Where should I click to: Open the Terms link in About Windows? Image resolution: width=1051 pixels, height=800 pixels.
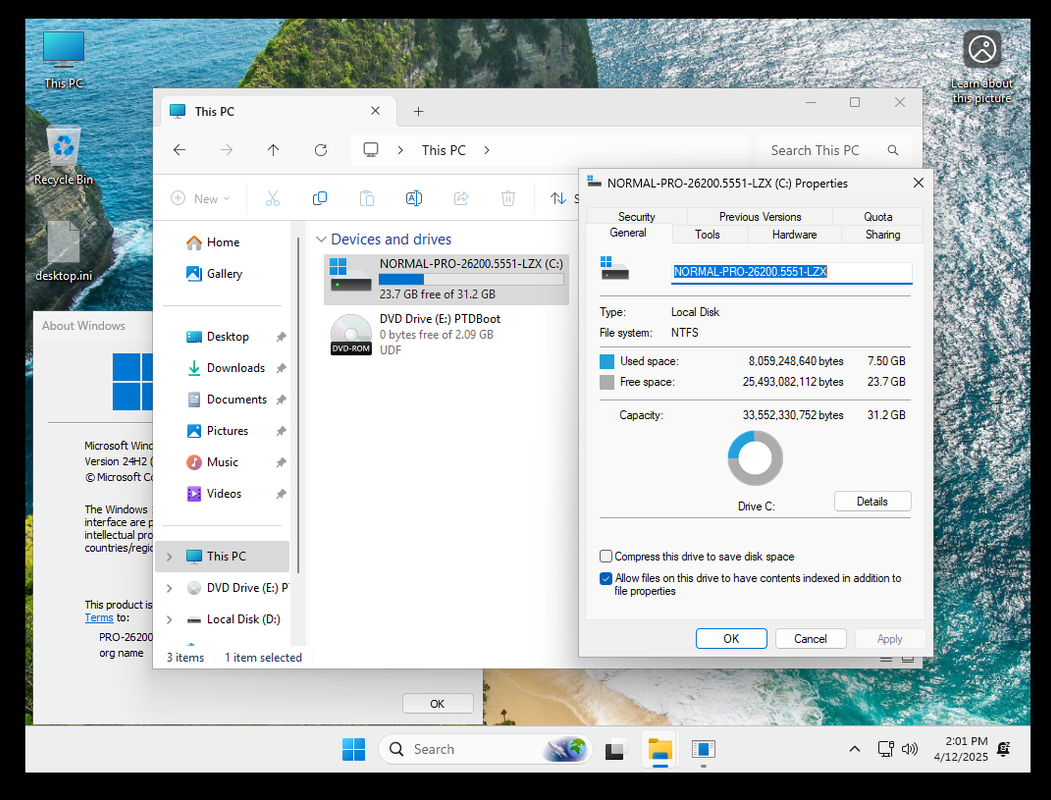[99, 618]
